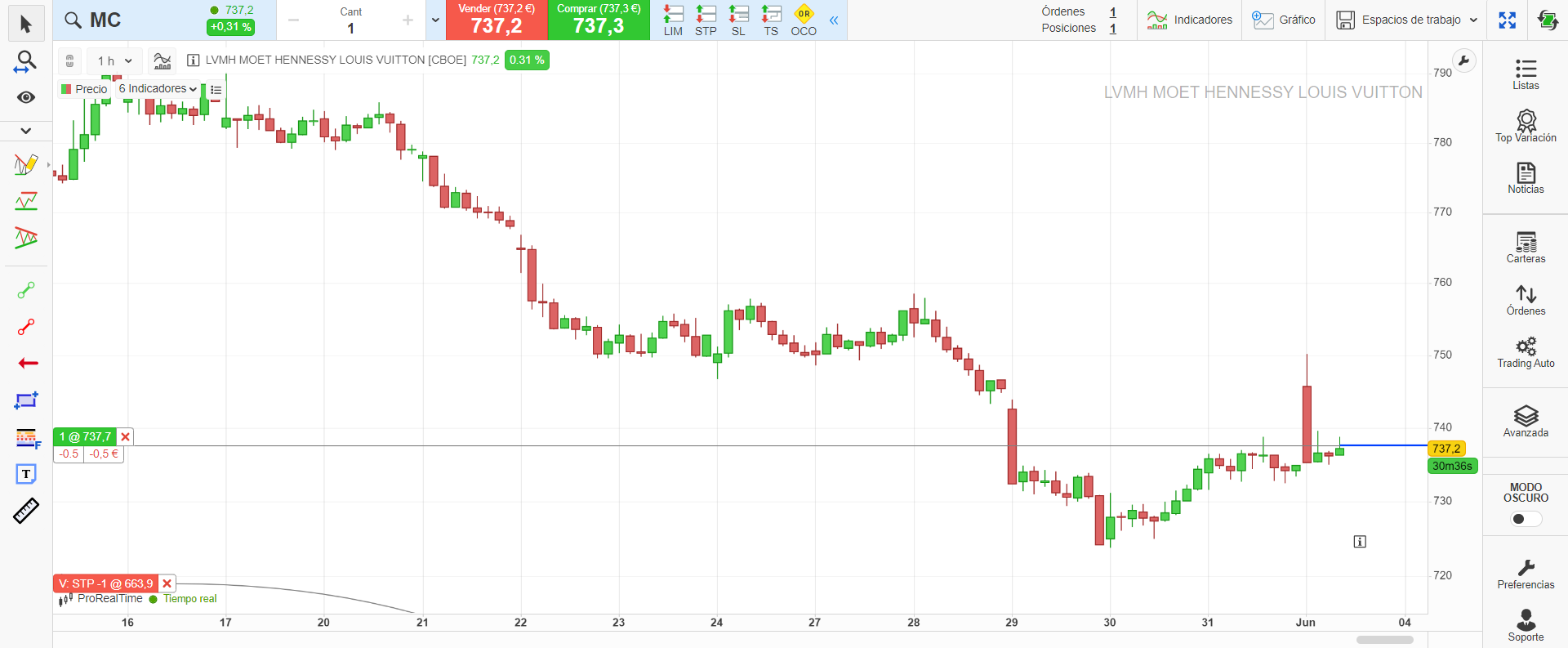
Task: Collapse order type buttons with double chevron
Action: pyautogui.click(x=834, y=20)
